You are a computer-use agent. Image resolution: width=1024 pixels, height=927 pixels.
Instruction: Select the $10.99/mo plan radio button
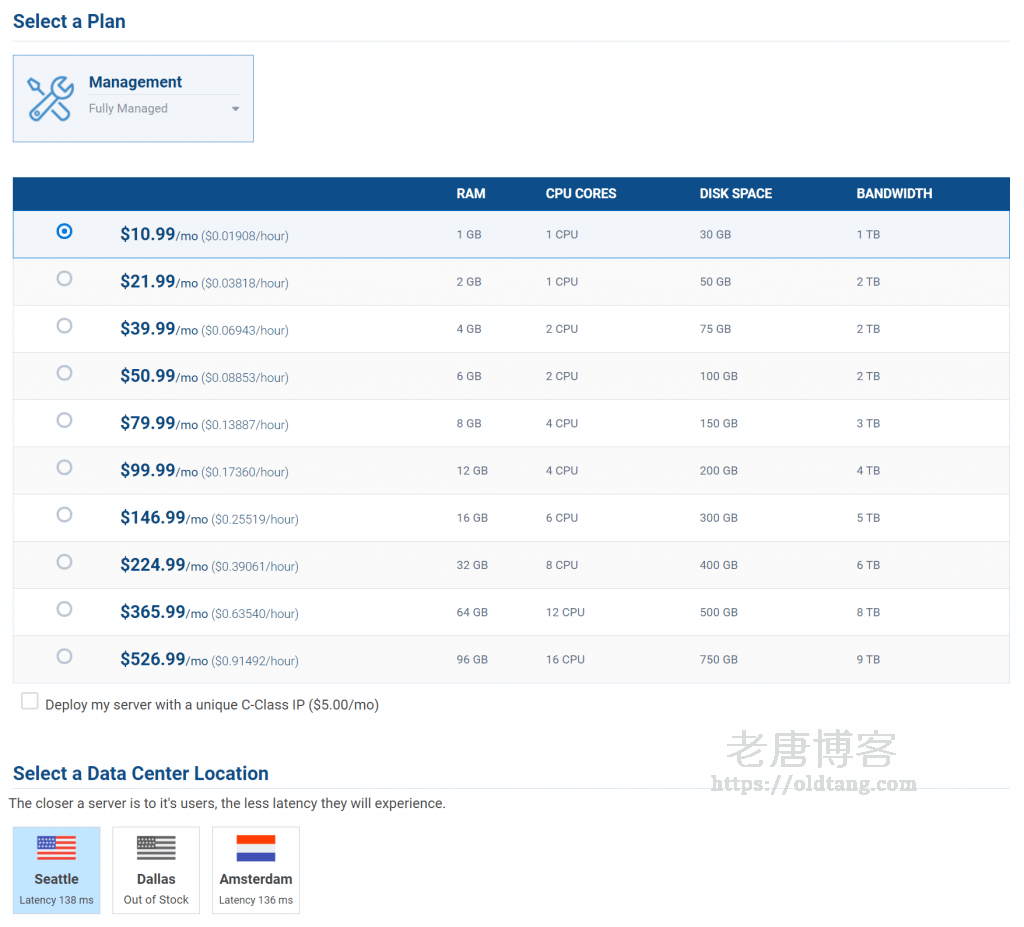(x=64, y=232)
